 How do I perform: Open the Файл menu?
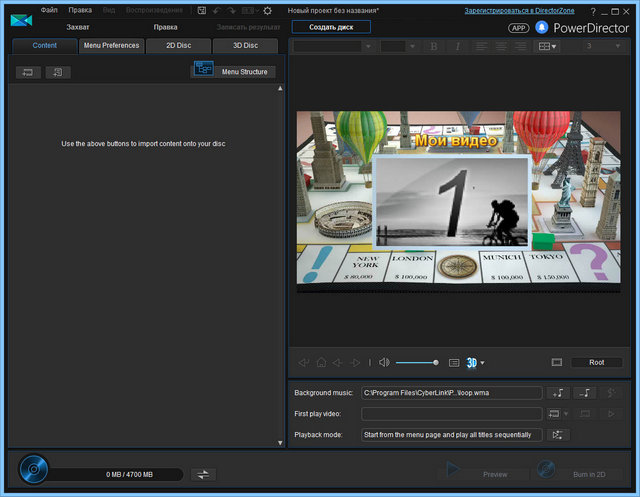pyautogui.click(x=49, y=10)
